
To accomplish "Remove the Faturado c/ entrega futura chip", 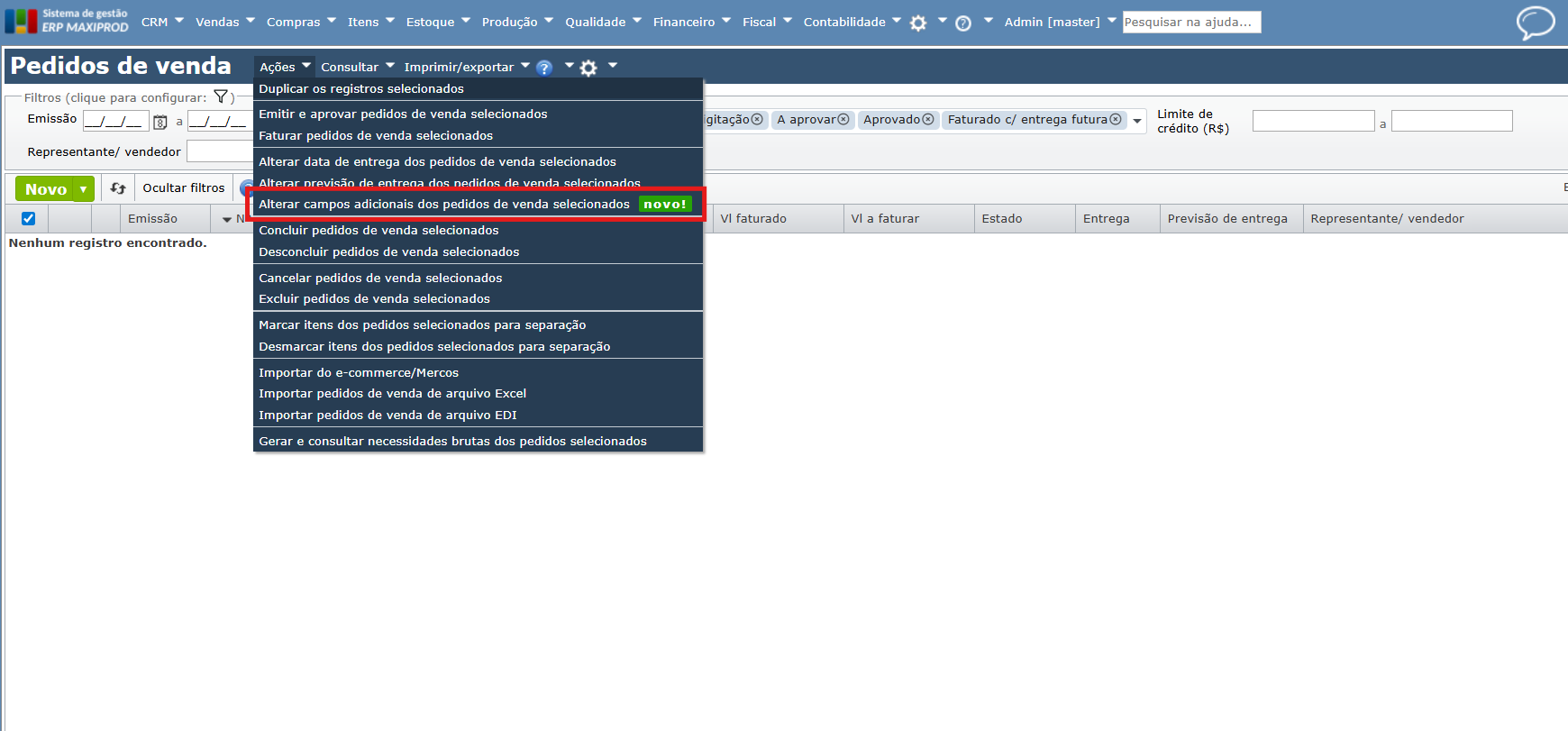I will (x=1116, y=120).
